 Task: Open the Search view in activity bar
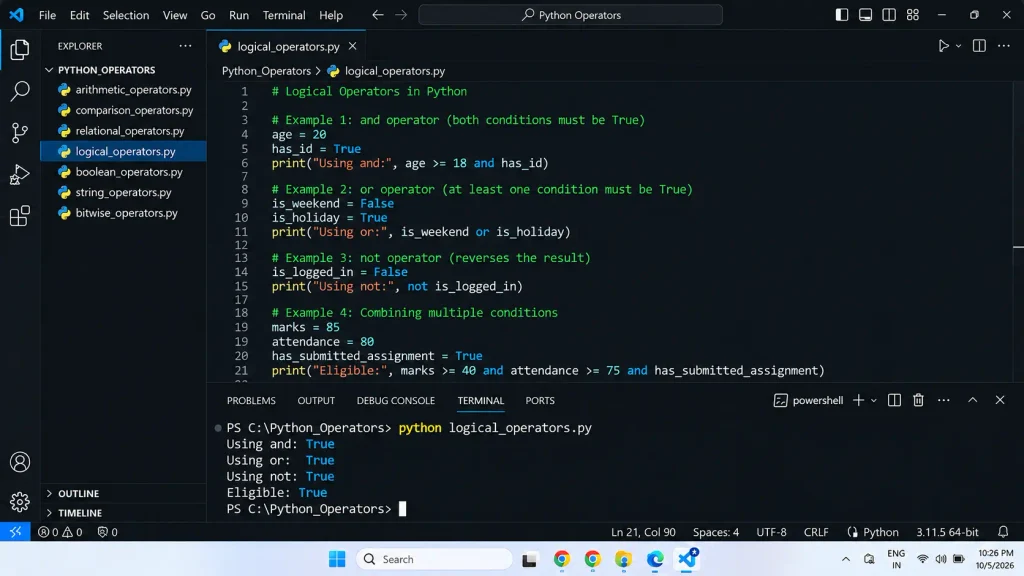20,91
